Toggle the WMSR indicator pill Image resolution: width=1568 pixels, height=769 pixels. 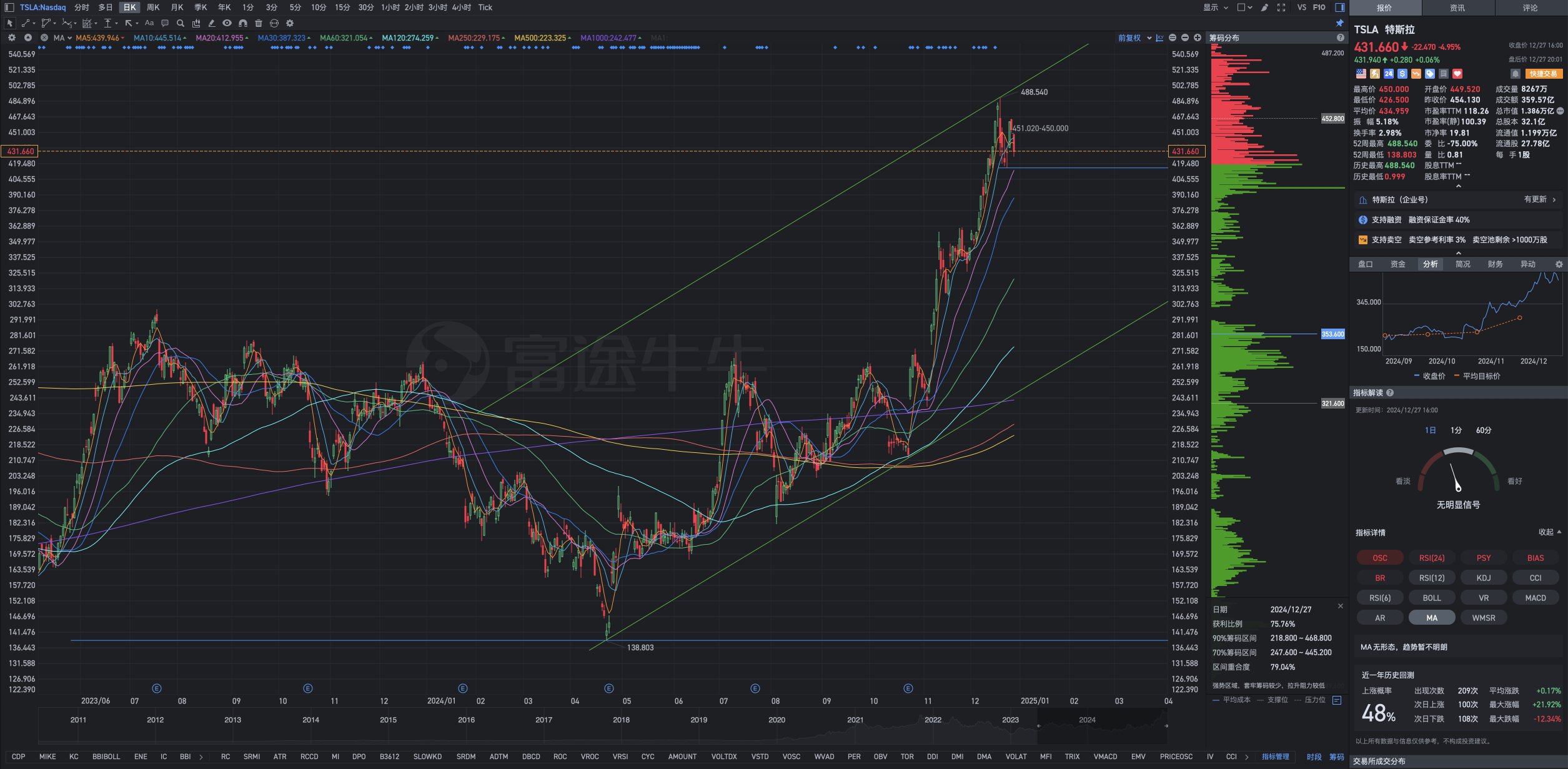(x=1484, y=618)
